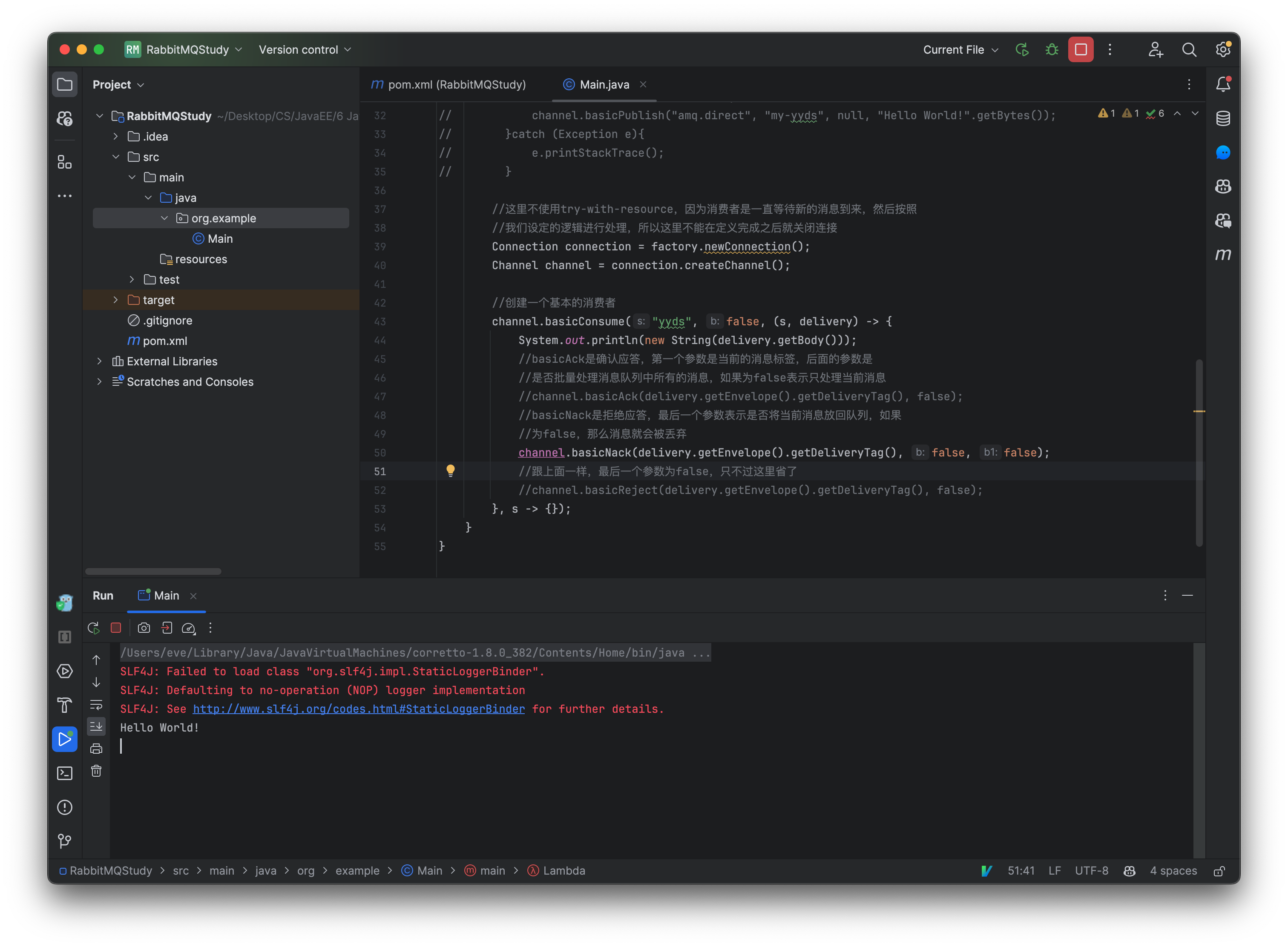1288x947 pixels.
Task: Rerun Main from the Run panel toolbar
Action: [x=93, y=628]
